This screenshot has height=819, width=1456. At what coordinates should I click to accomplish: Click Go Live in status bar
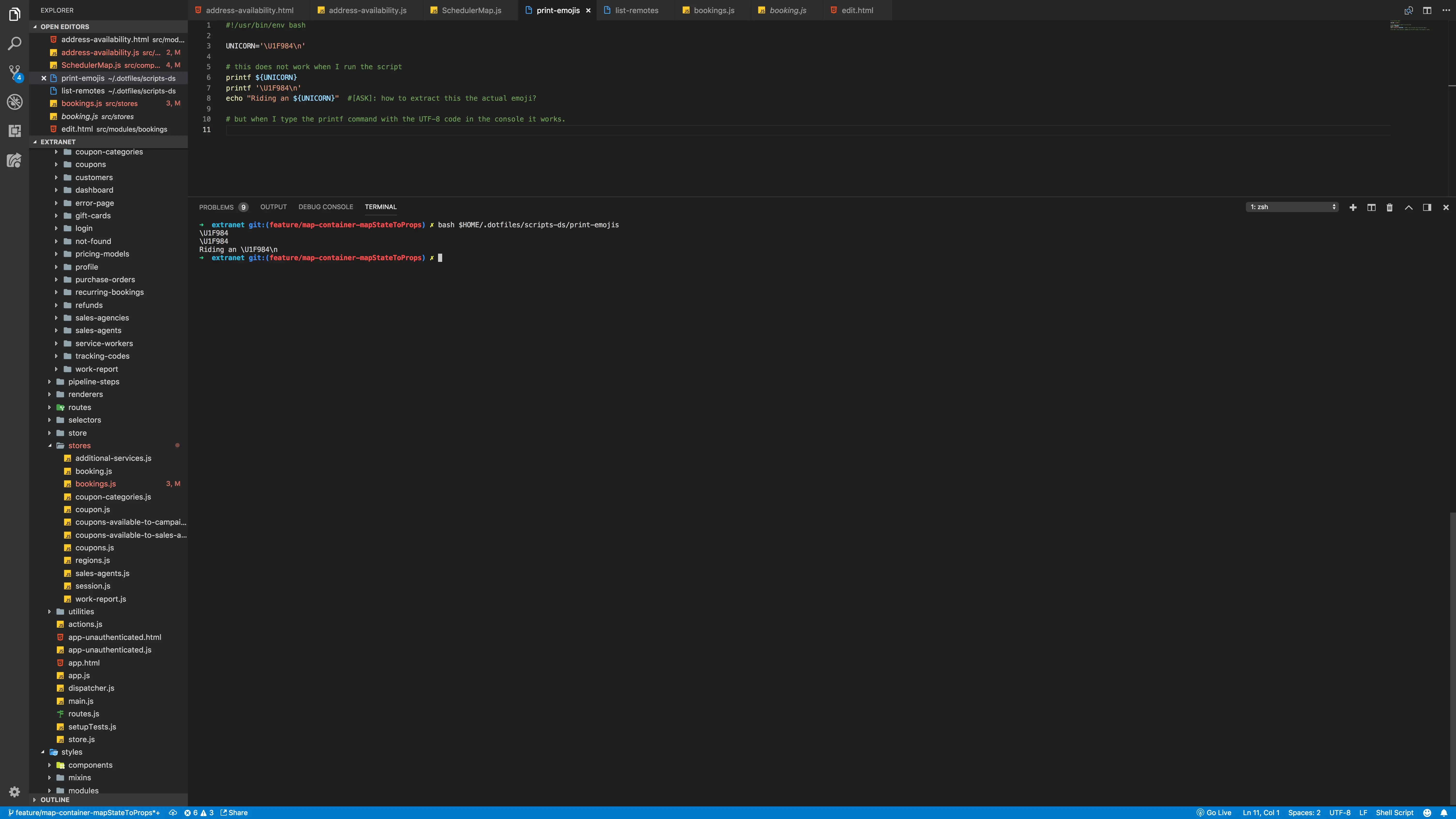(1213, 813)
